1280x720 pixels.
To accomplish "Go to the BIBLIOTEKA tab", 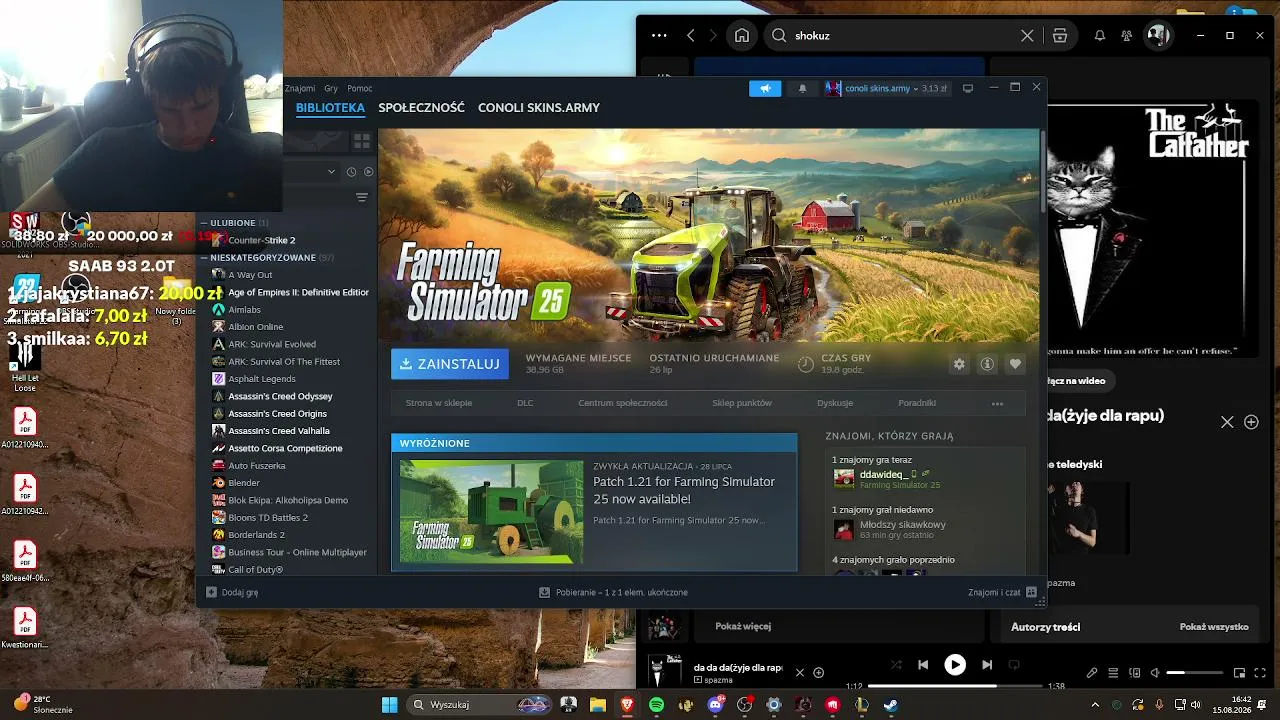I will click(x=330, y=108).
